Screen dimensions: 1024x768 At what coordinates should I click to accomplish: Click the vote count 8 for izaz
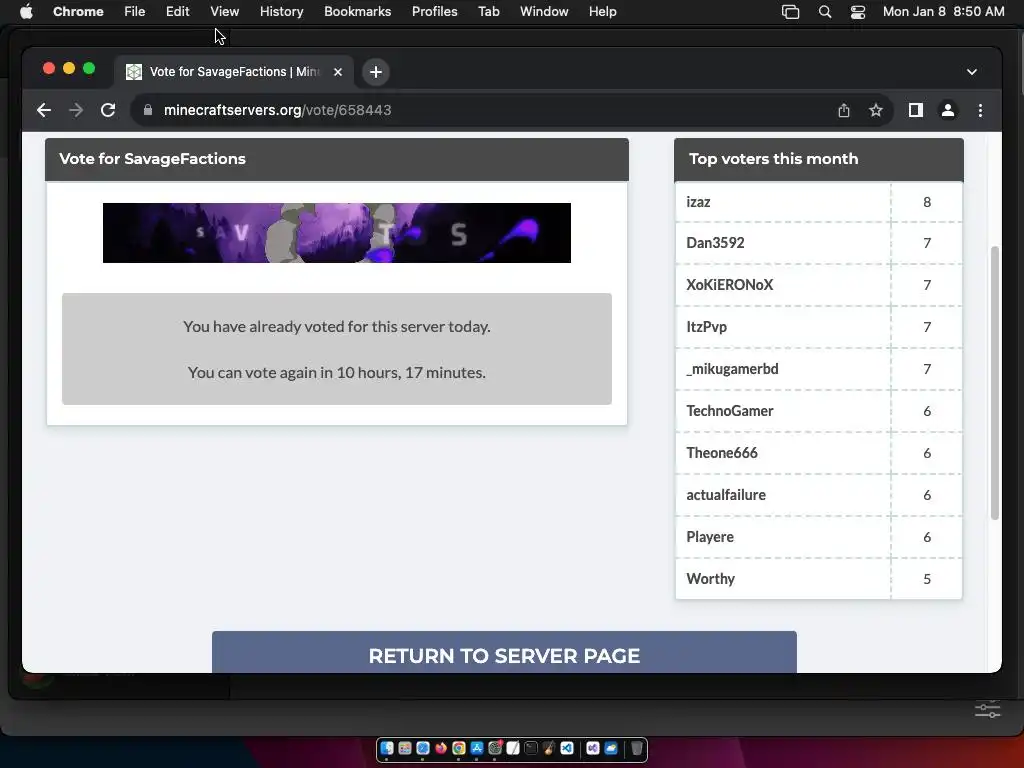(x=927, y=202)
